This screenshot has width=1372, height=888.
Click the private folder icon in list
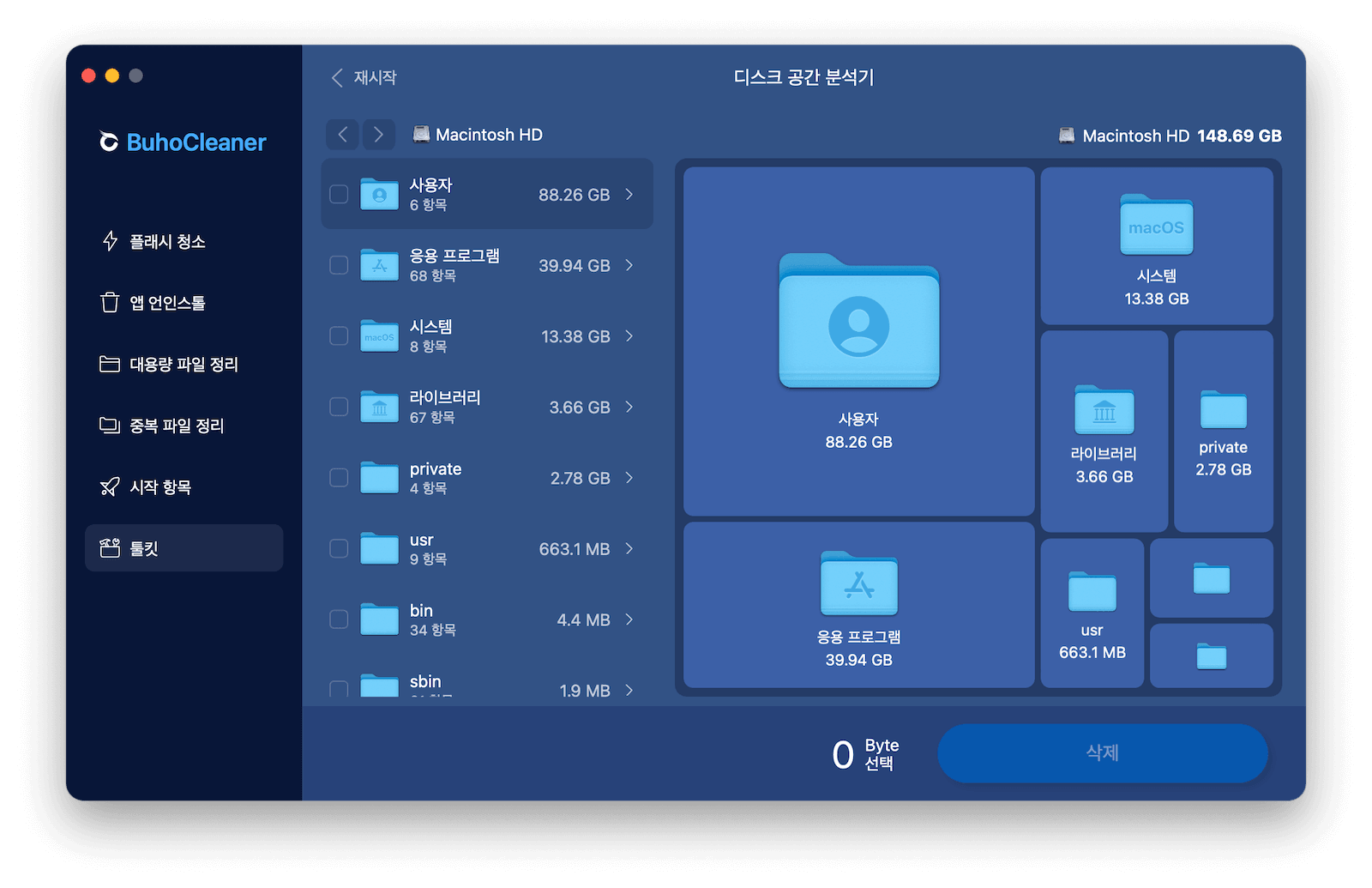click(x=379, y=478)
